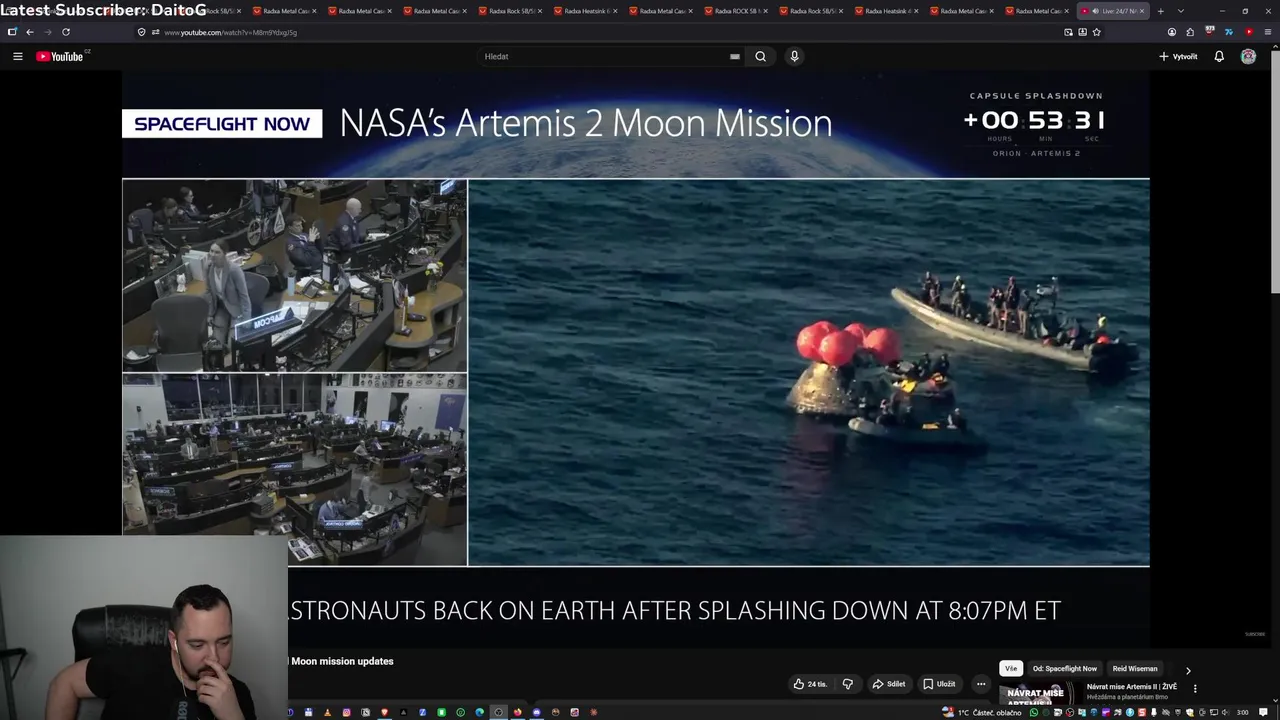
Task: Go to the YouTube home logo
Action: (62, 56)
